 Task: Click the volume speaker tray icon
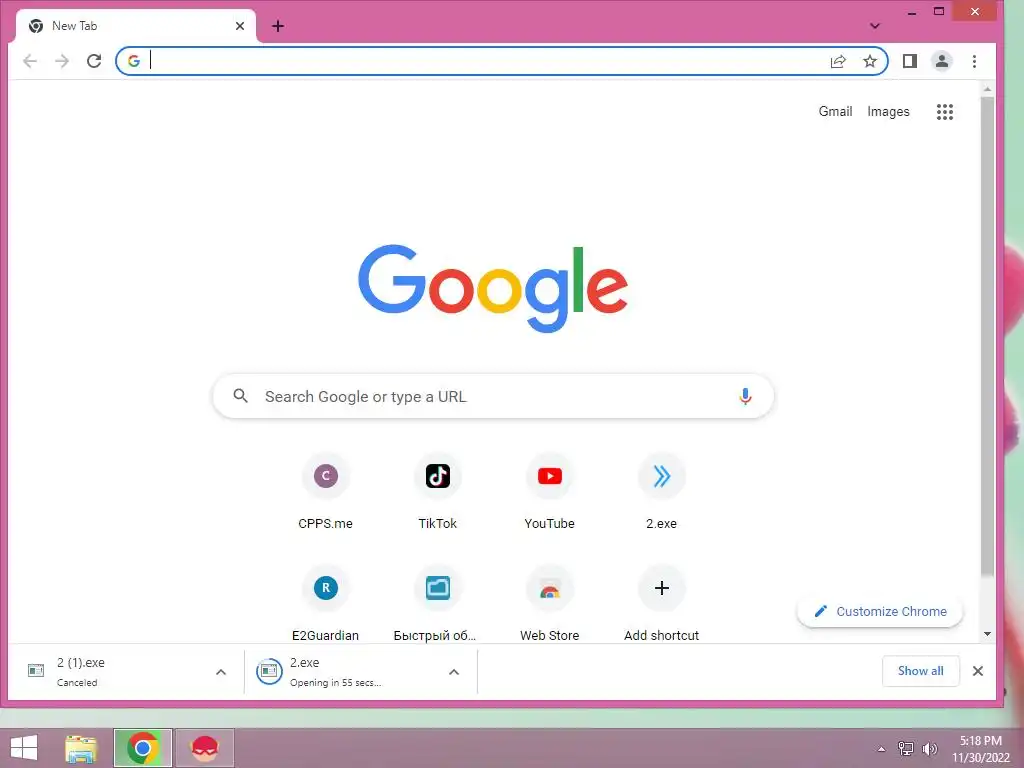[929, 749]
